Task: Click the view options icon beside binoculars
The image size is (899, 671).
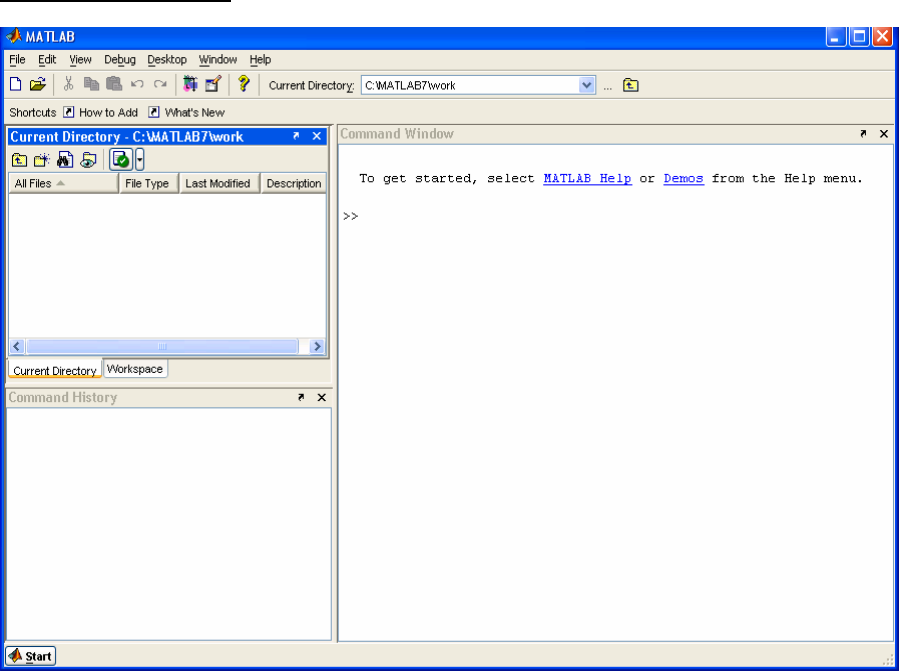Action: pyautogui.click(x=88, y=160)
